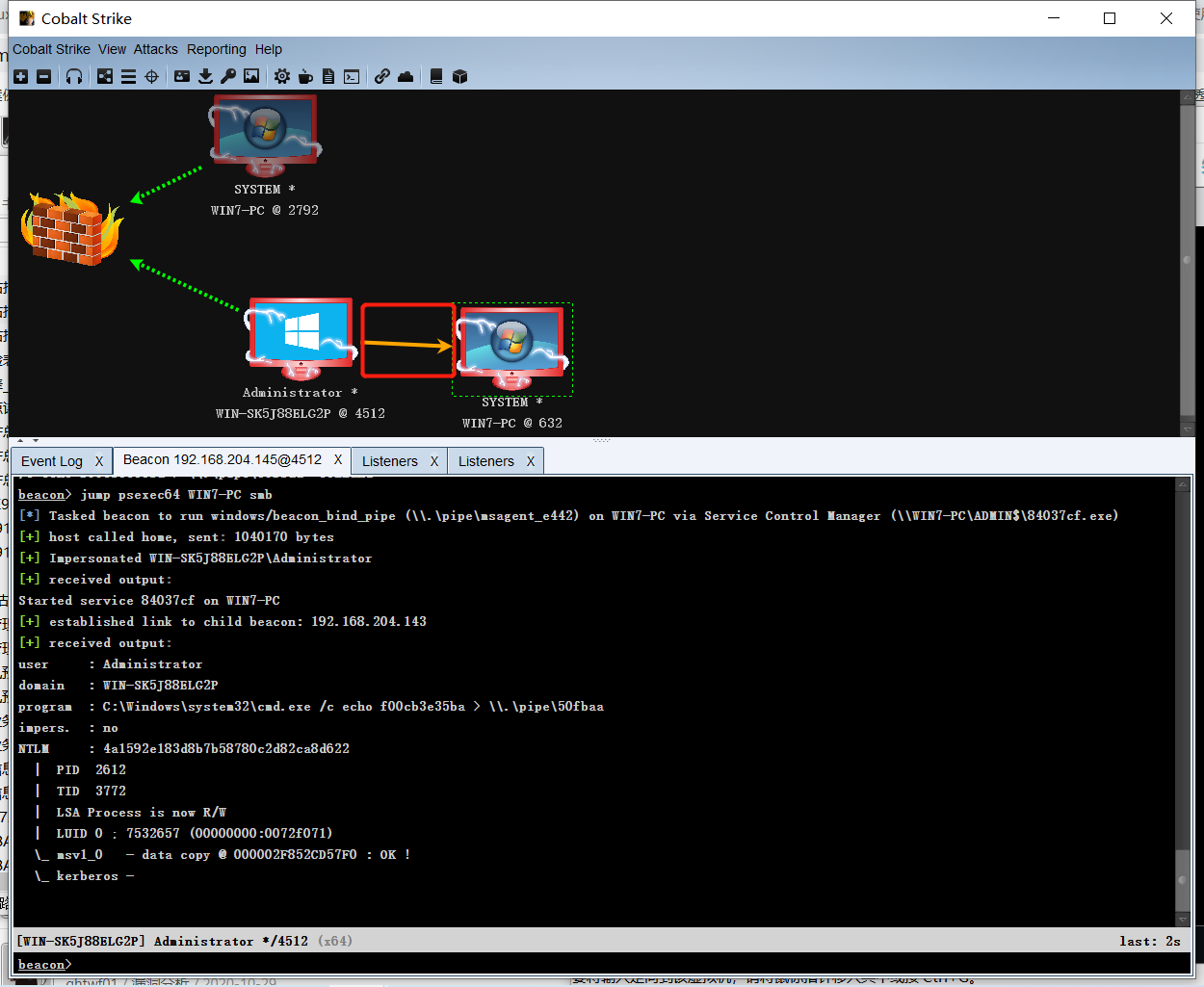Click the terminal scripted web delivery icon
This screenshot has height=987, width=1204.
click(352, 76)
